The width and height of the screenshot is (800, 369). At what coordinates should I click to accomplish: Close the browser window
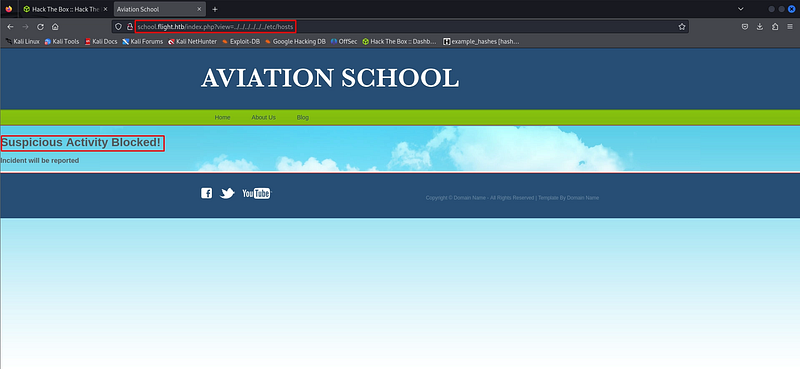(791, 9)
